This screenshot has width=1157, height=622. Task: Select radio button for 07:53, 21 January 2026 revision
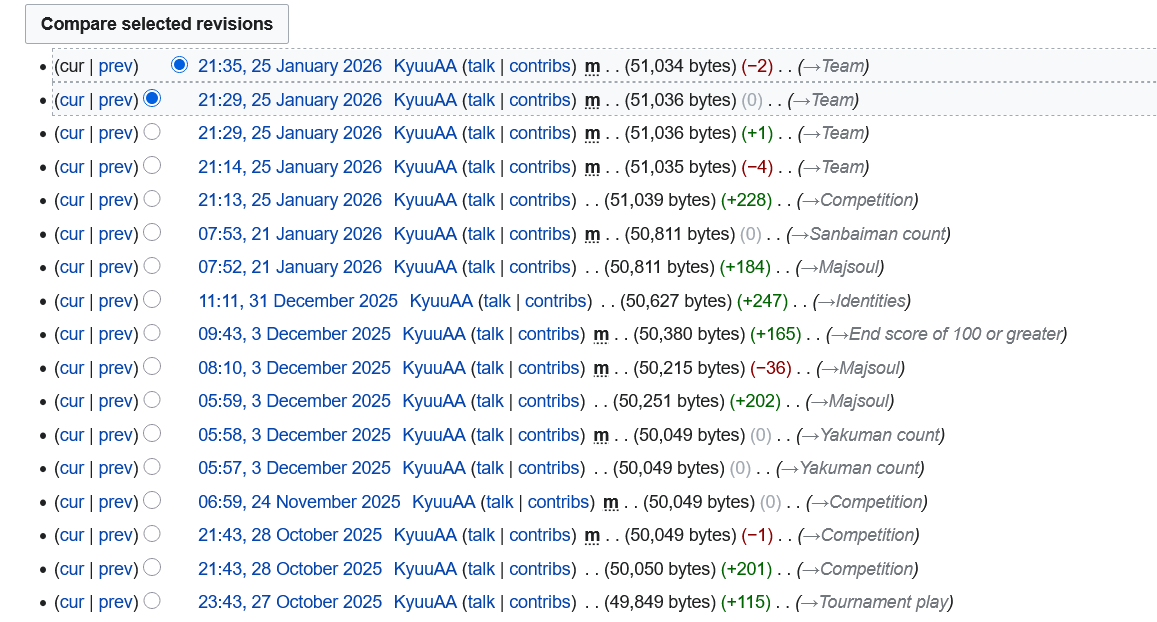point(152,232)
